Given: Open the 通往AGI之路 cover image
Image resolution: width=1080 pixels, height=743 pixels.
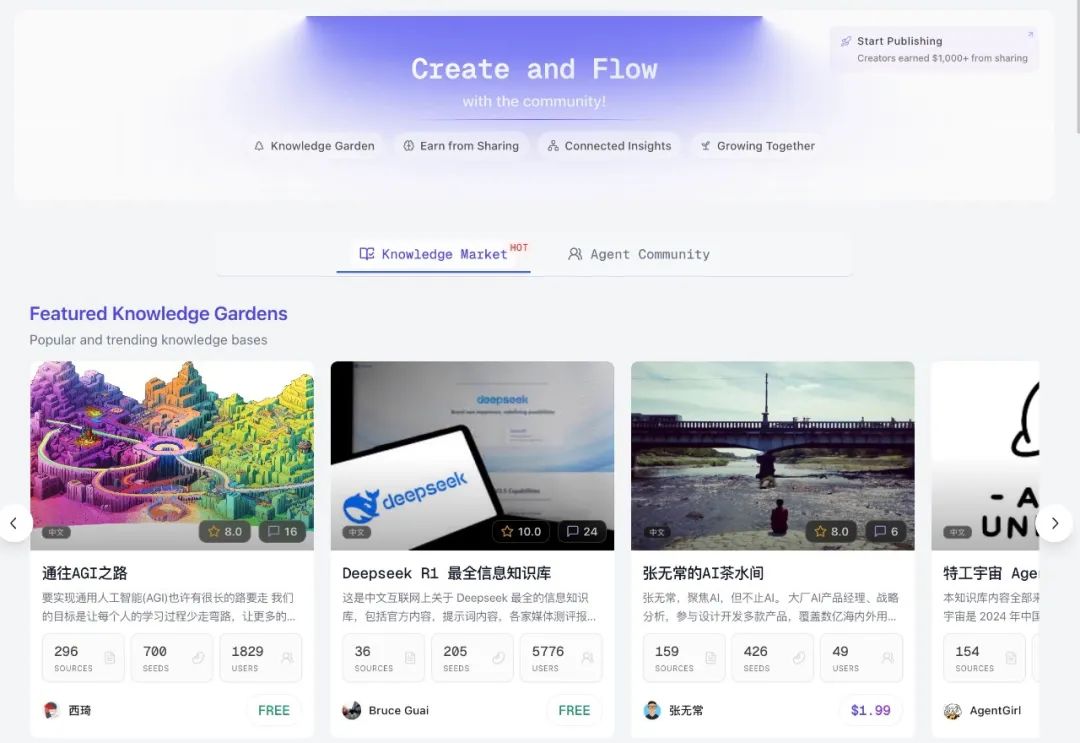Looking at the screenshot, I should point(172,455).
